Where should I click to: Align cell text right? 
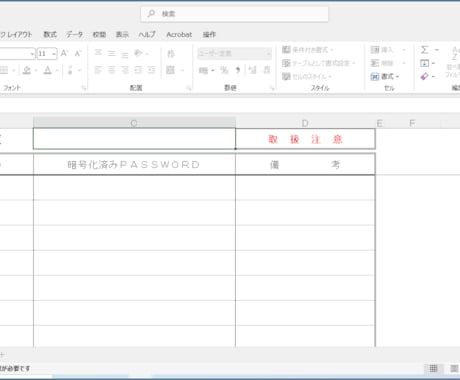[125, 70]
